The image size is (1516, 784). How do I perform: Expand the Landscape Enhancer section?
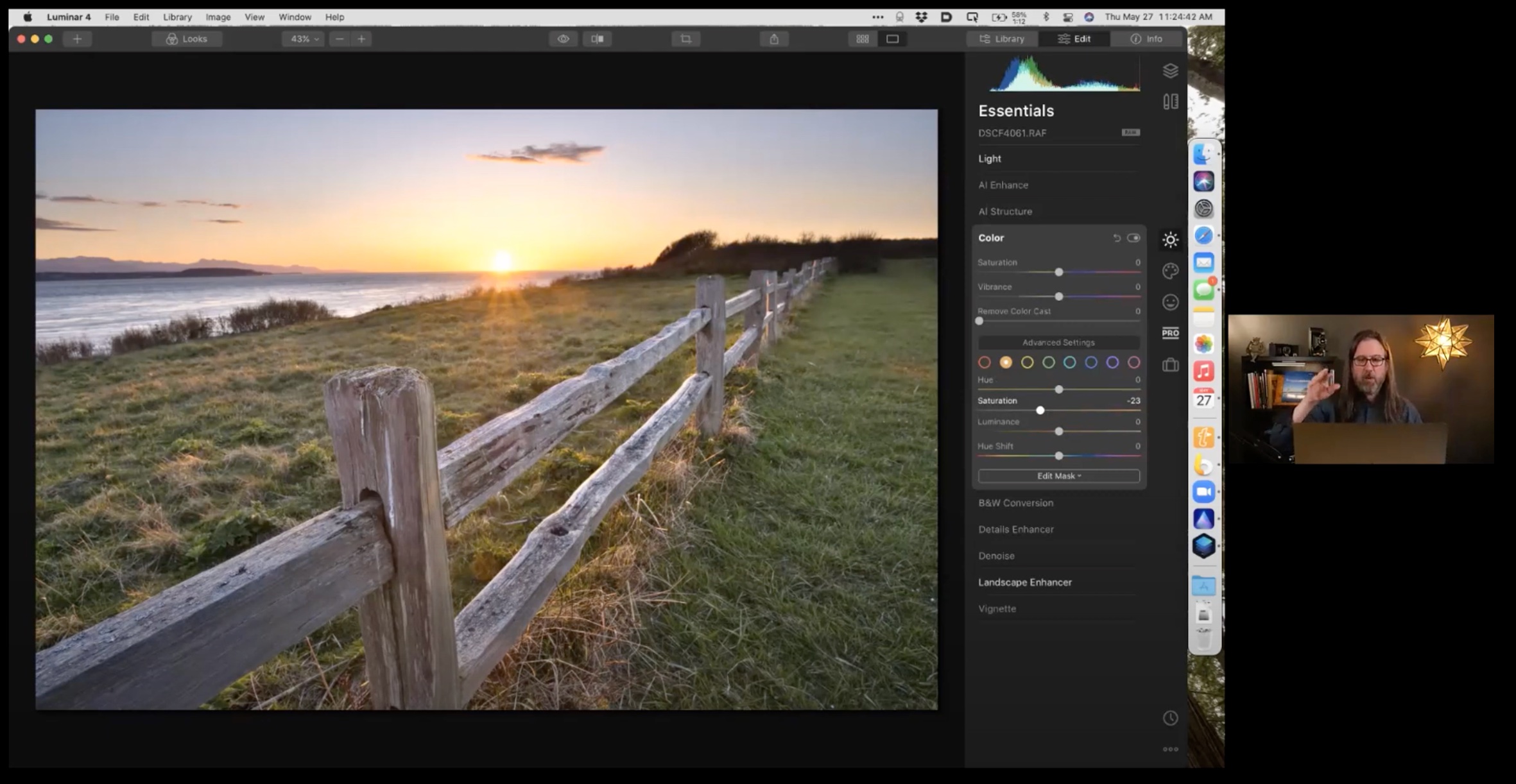point(1024,582)
